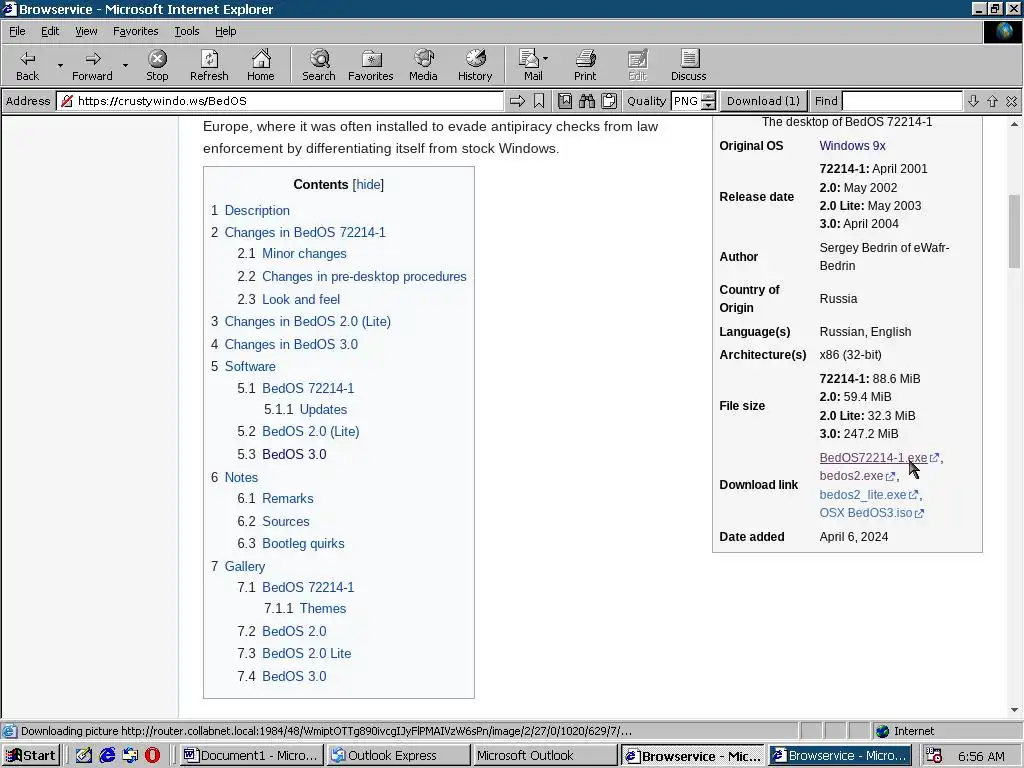Jump to Description in Contents
The image size is (1024, 768).
[257, 210]
